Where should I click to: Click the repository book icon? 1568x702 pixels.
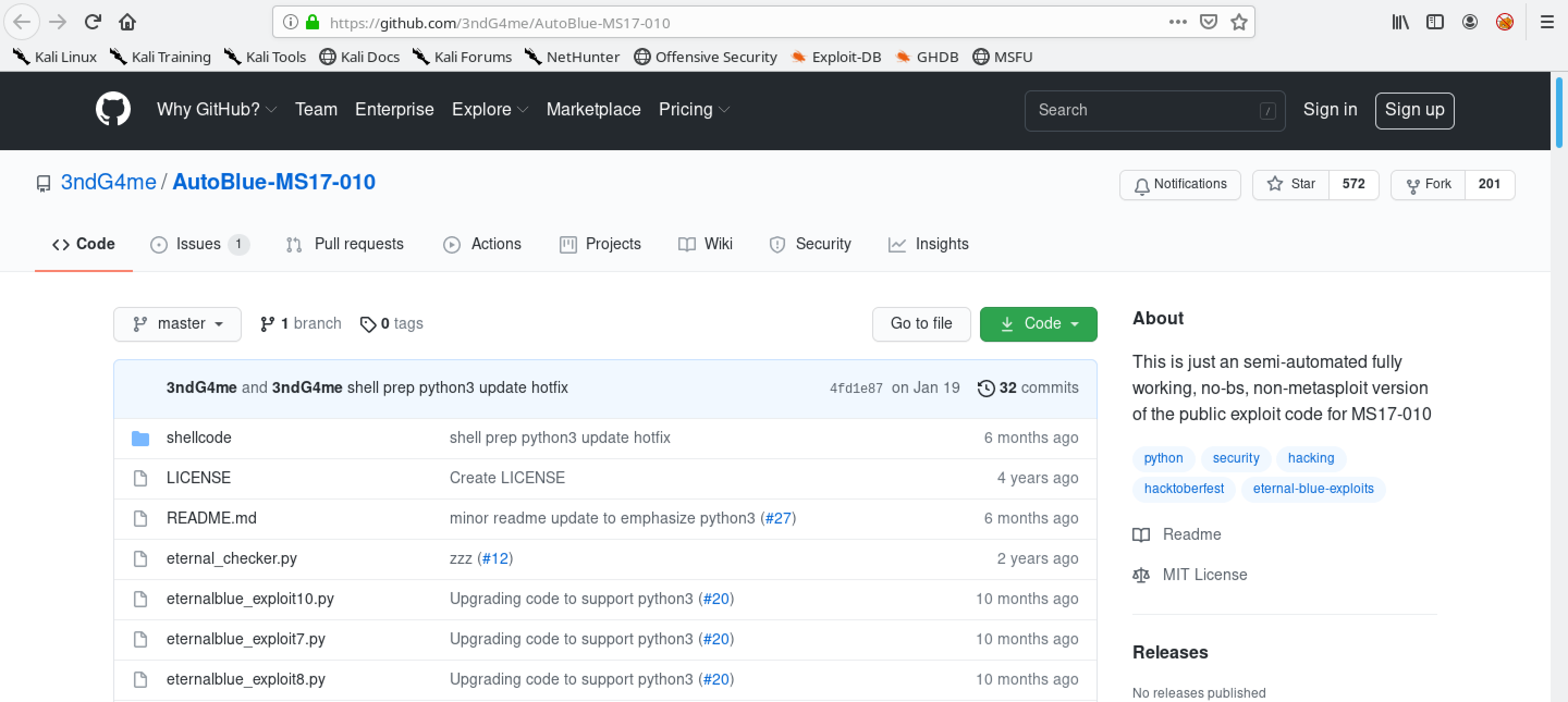click(43, 183)
